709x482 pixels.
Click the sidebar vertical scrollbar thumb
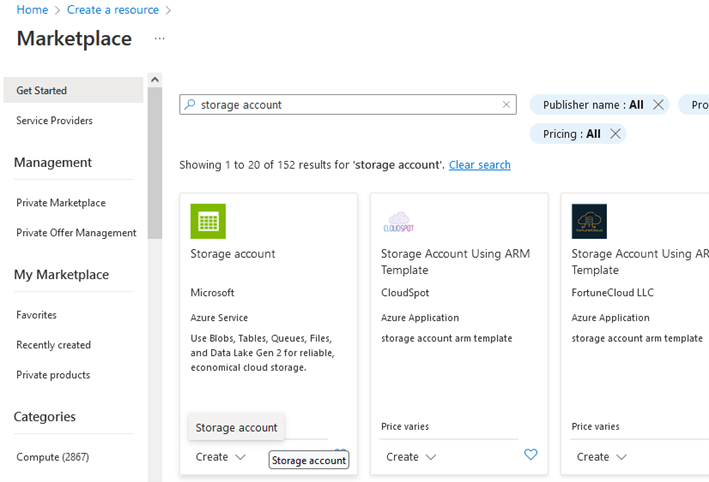[155, 163]
